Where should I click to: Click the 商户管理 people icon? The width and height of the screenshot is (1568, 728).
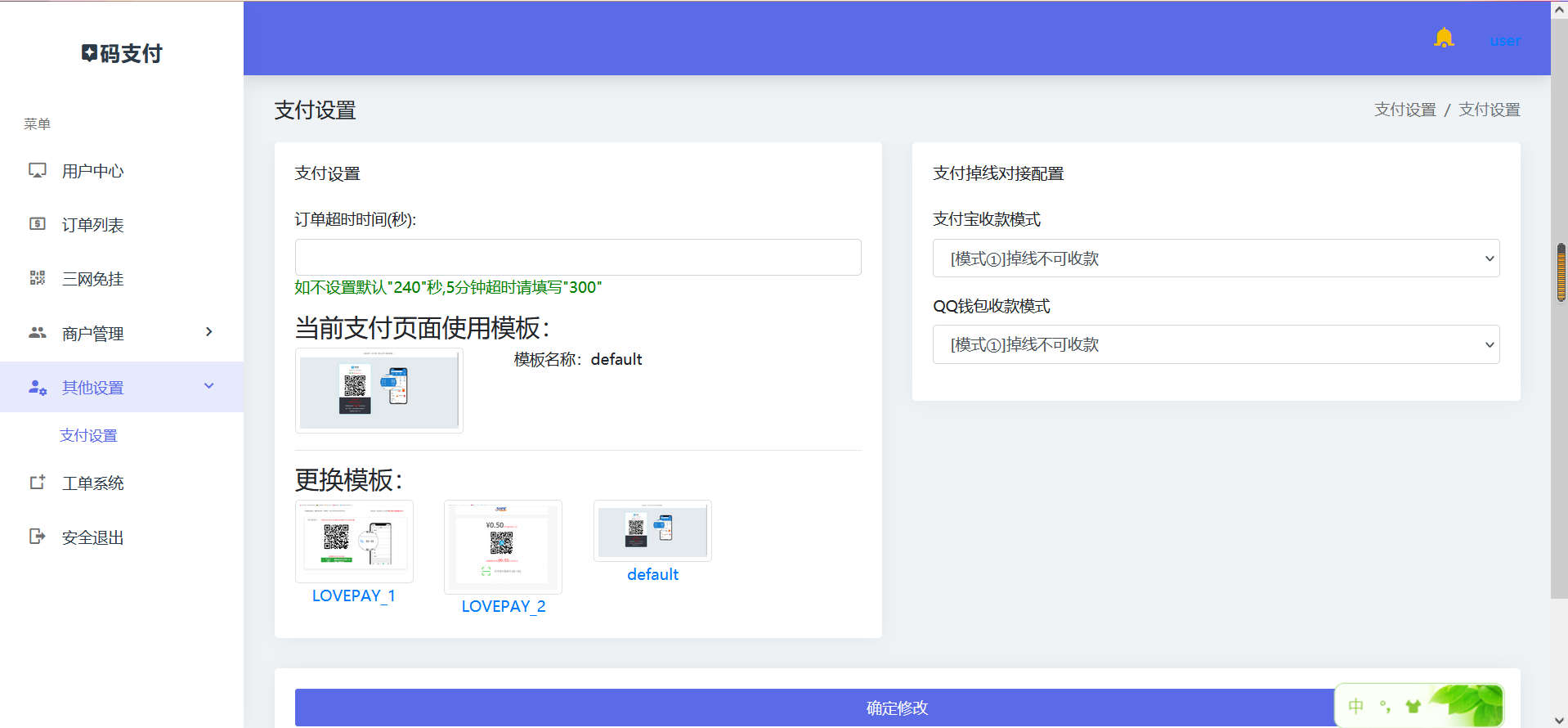coord(38,332)
